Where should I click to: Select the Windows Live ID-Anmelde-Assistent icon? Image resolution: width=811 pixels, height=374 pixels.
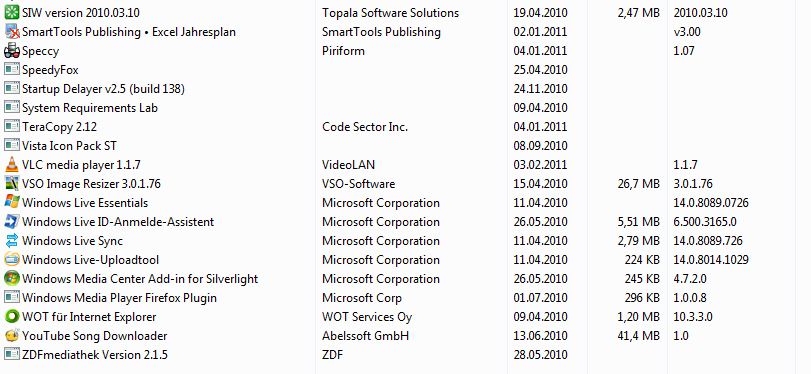(x=11, y=222)
